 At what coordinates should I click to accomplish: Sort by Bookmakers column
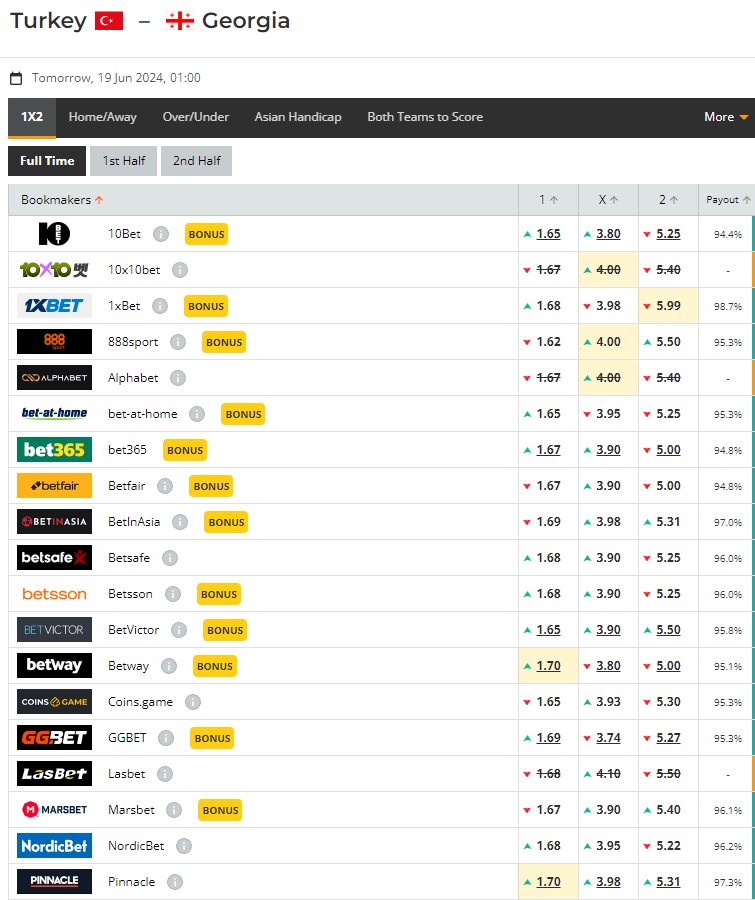pos(62,200)
